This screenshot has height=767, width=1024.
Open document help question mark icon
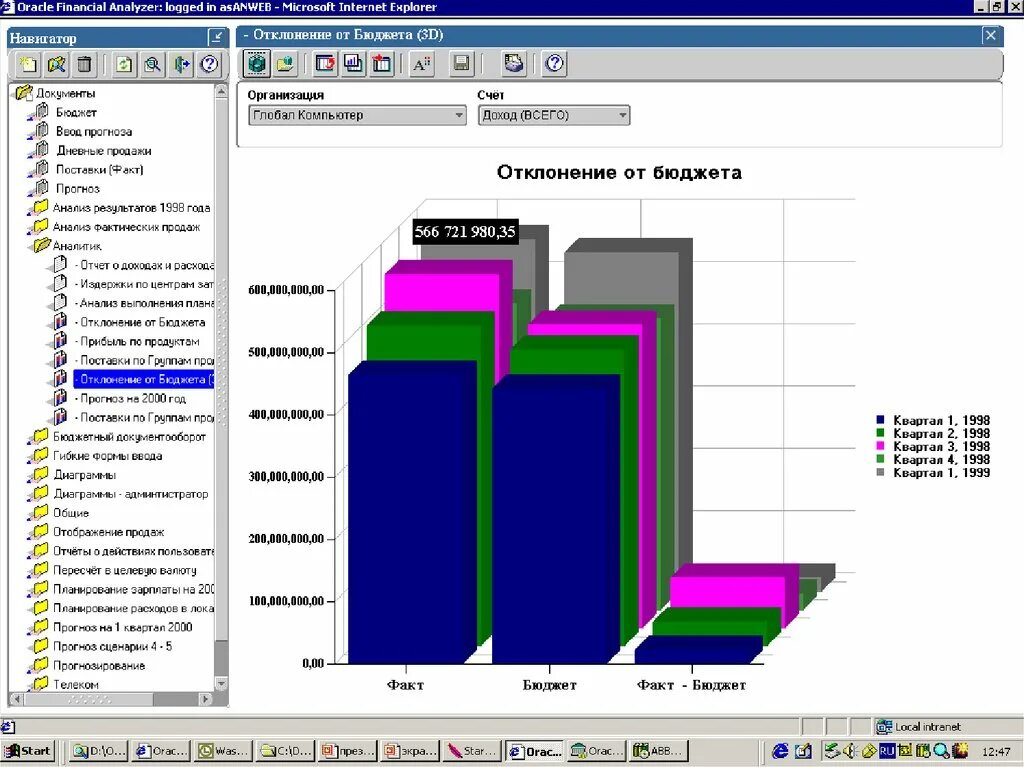click(554, 63)
